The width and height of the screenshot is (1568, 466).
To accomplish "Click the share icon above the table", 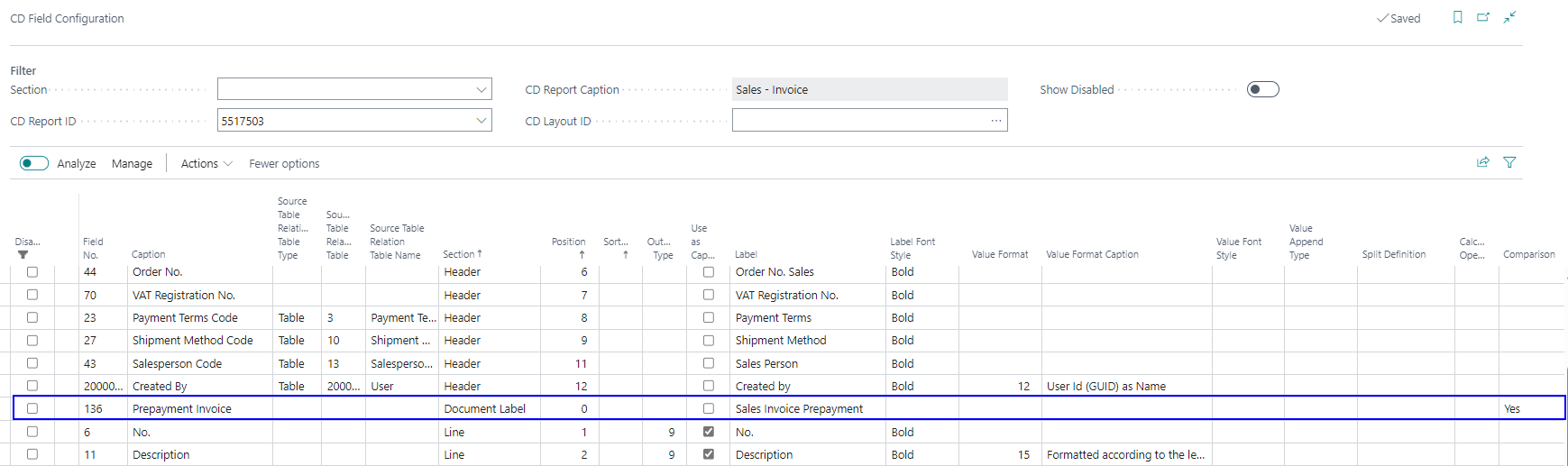I will pos(1482,162).
